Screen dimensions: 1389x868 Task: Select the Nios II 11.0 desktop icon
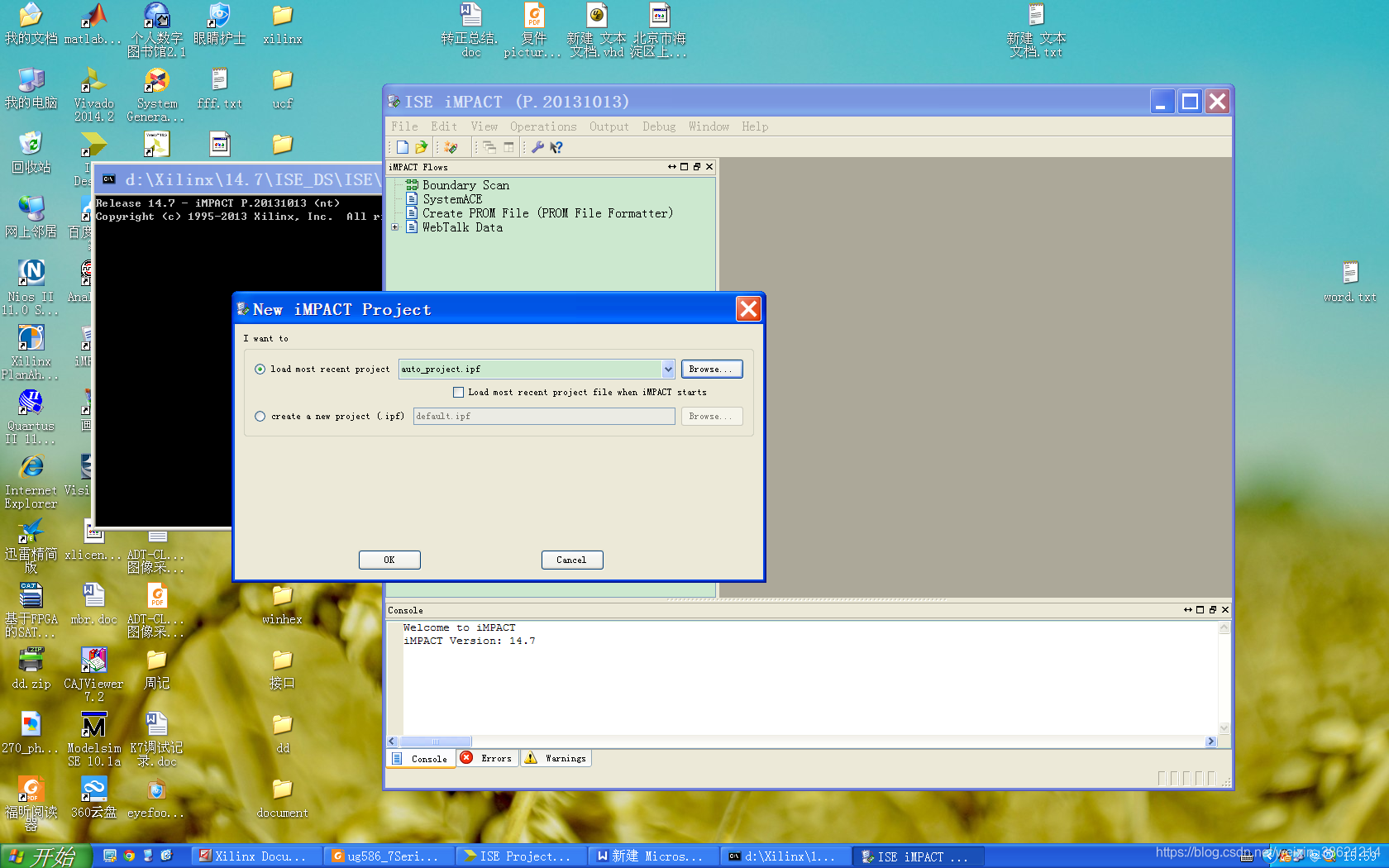(x=31, y=287)
